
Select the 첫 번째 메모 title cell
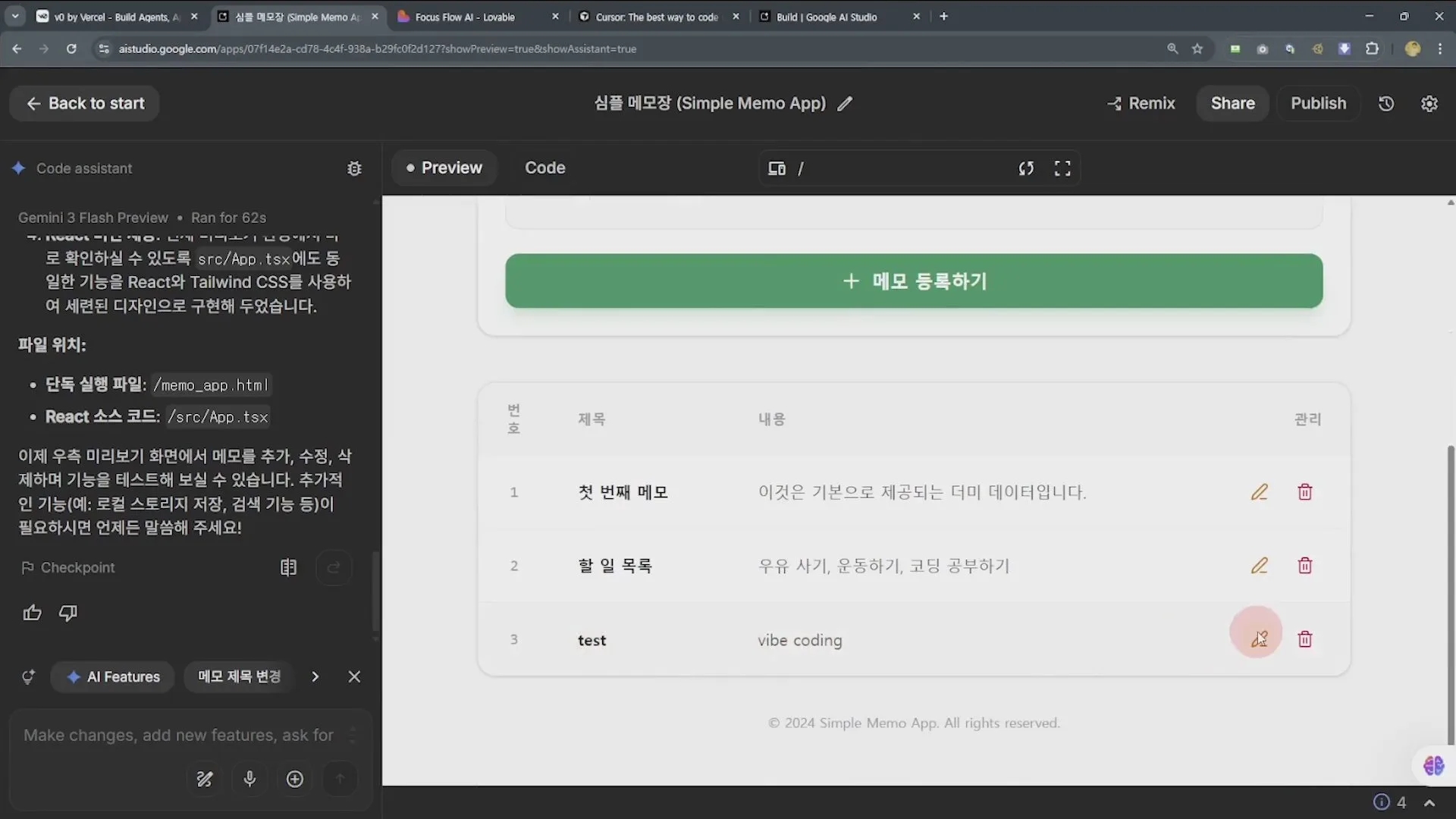coord(623,492)
